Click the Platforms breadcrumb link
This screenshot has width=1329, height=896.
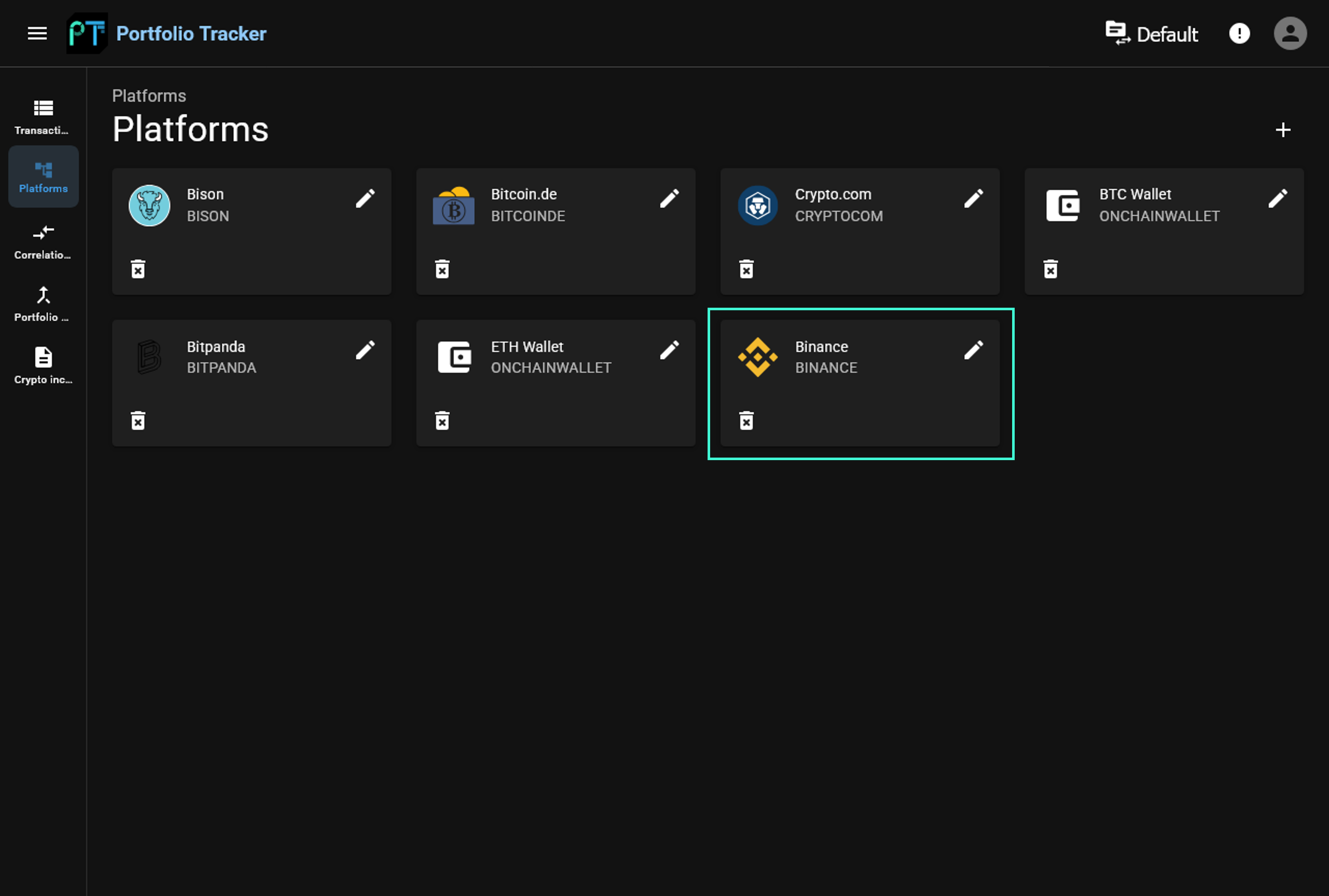tap(148, 96)
